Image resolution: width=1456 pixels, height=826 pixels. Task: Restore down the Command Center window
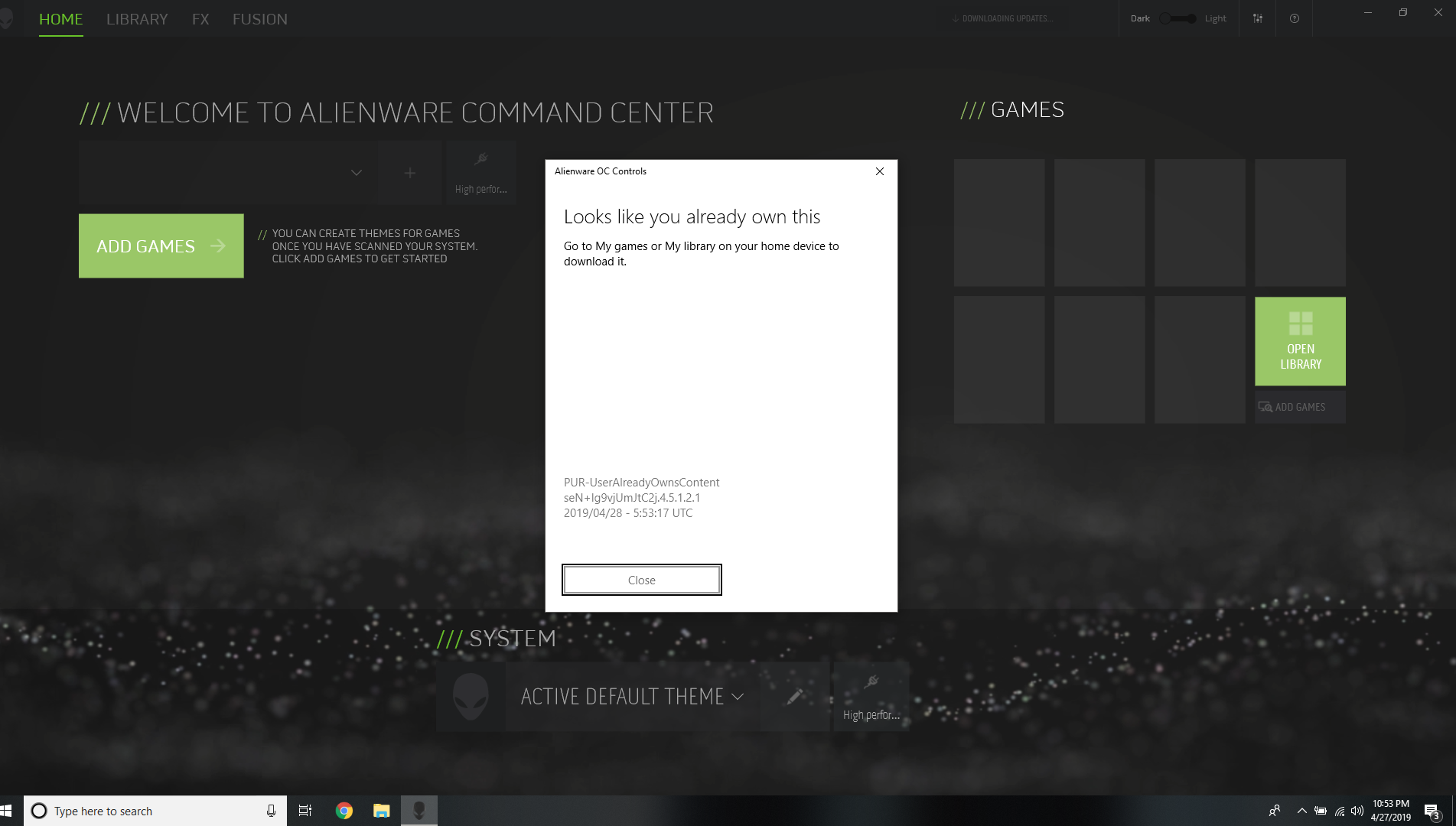[1403, 12]
